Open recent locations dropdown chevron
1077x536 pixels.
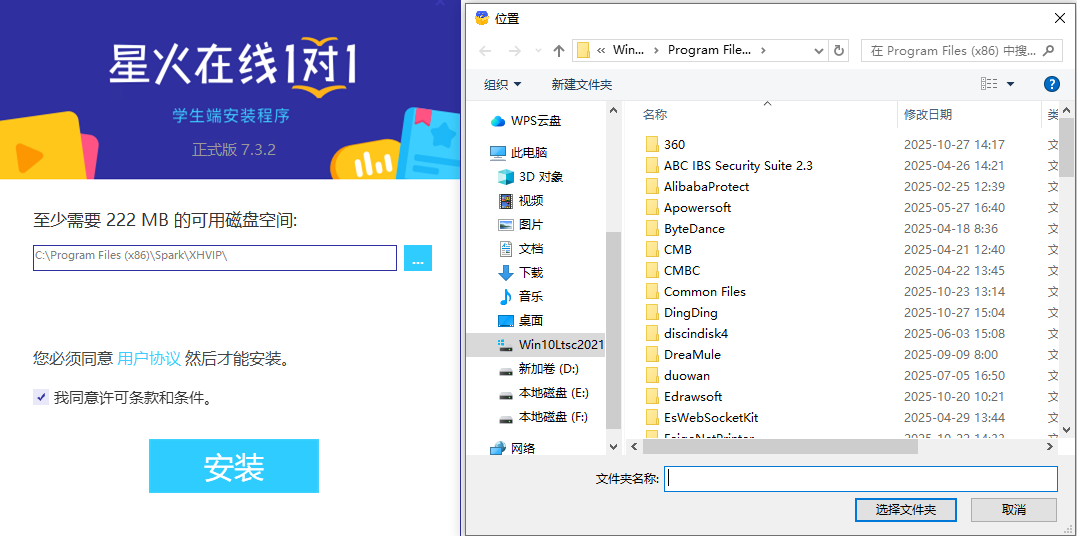coord(538,51)
